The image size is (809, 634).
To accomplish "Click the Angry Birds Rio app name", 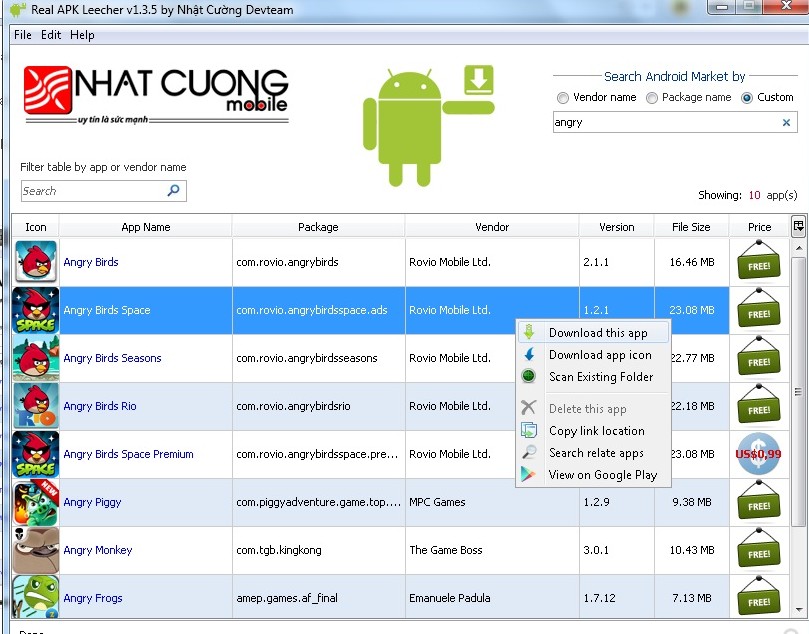I will (100, 406).
